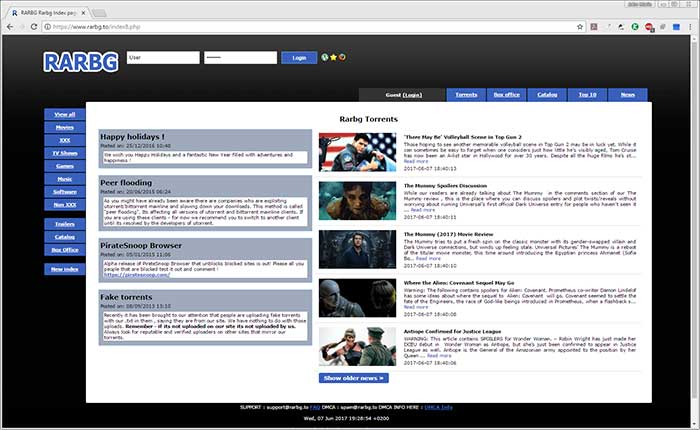Open the Top Gun 2 Volleyball Scene headline
The width and height of the screenshot is (700, 430).
[x=462, y=137]
